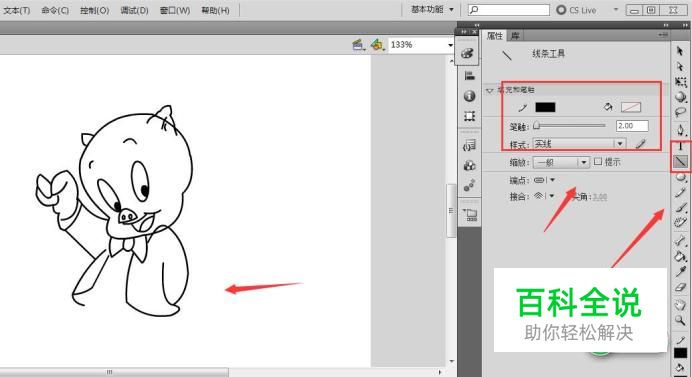Screen dimensions: 692x377
Task: Select the Bone tool
Action: pos(681,241)
